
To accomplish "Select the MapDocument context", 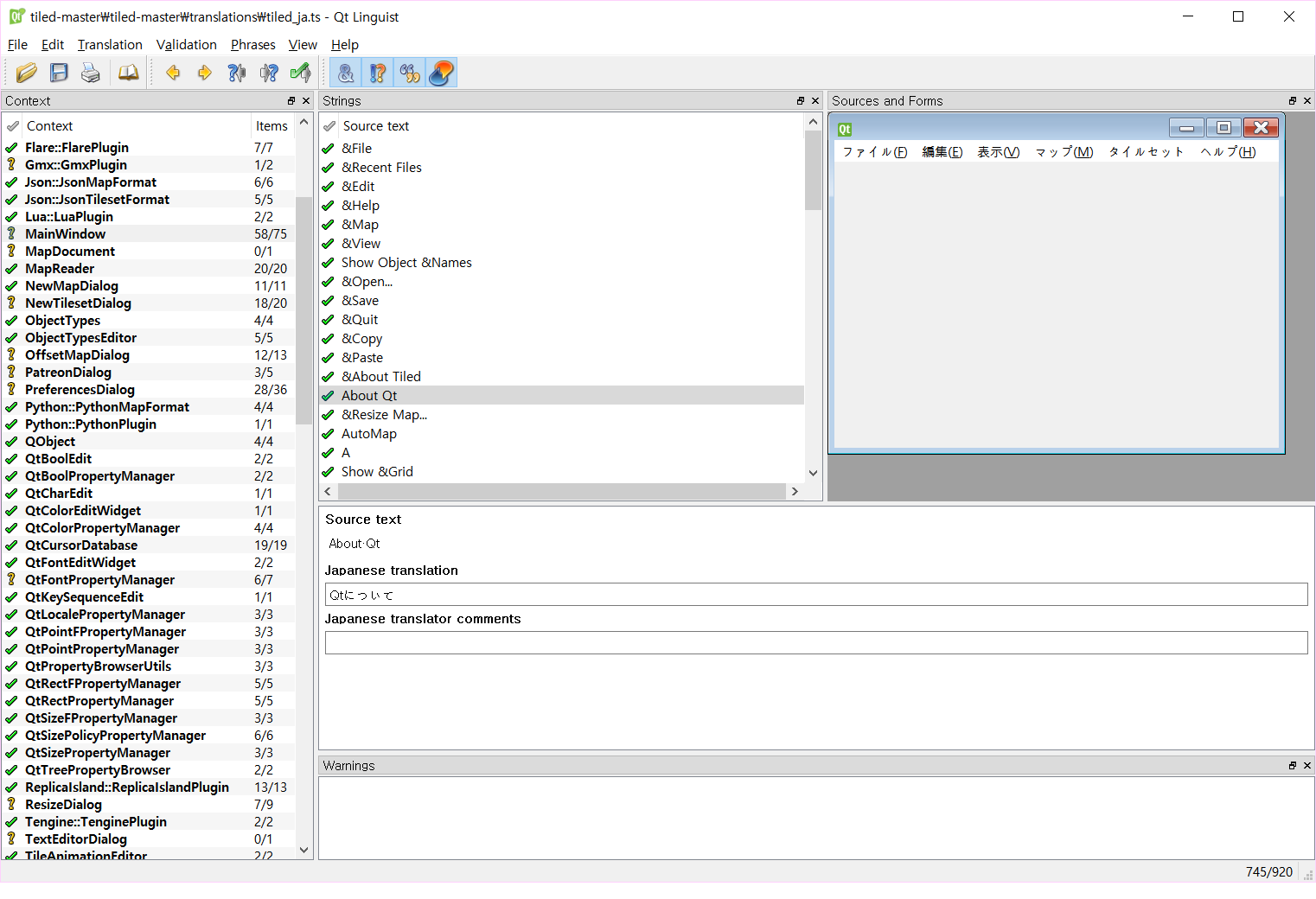I will click(x=149, y=252).
